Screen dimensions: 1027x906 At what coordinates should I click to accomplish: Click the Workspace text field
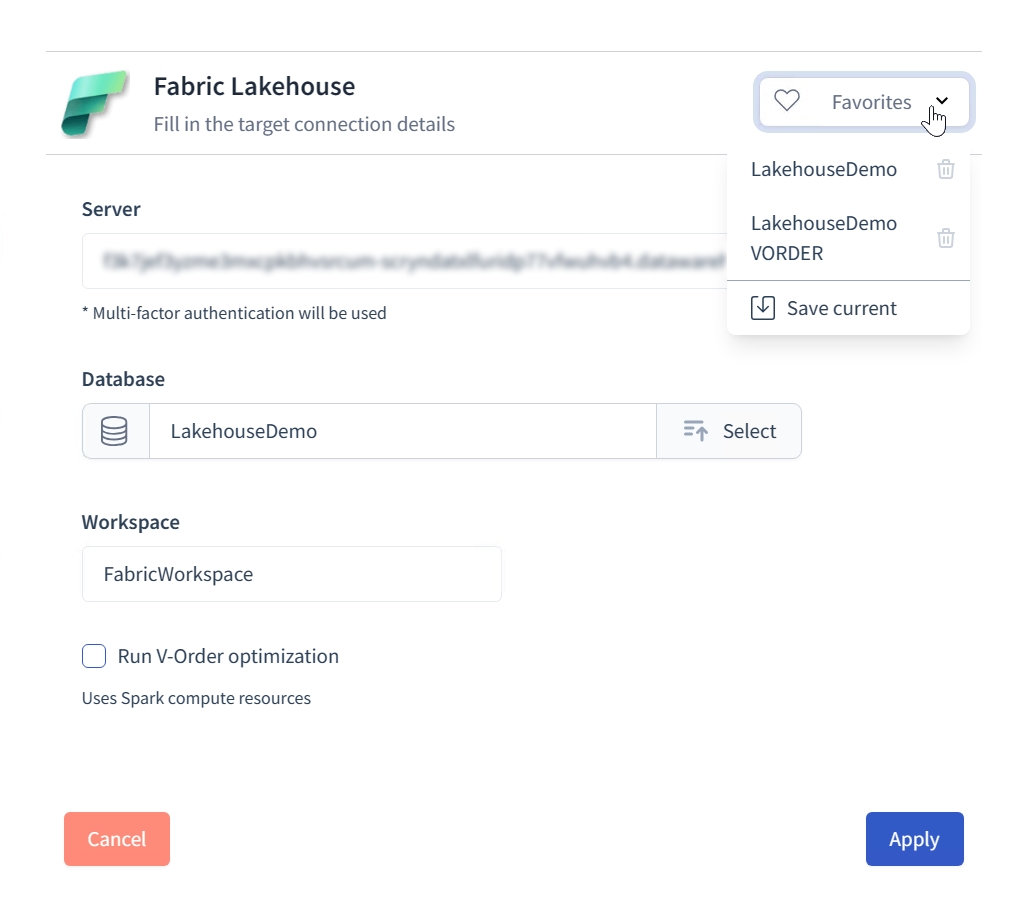pyautogui.click(x=291, y=574)
